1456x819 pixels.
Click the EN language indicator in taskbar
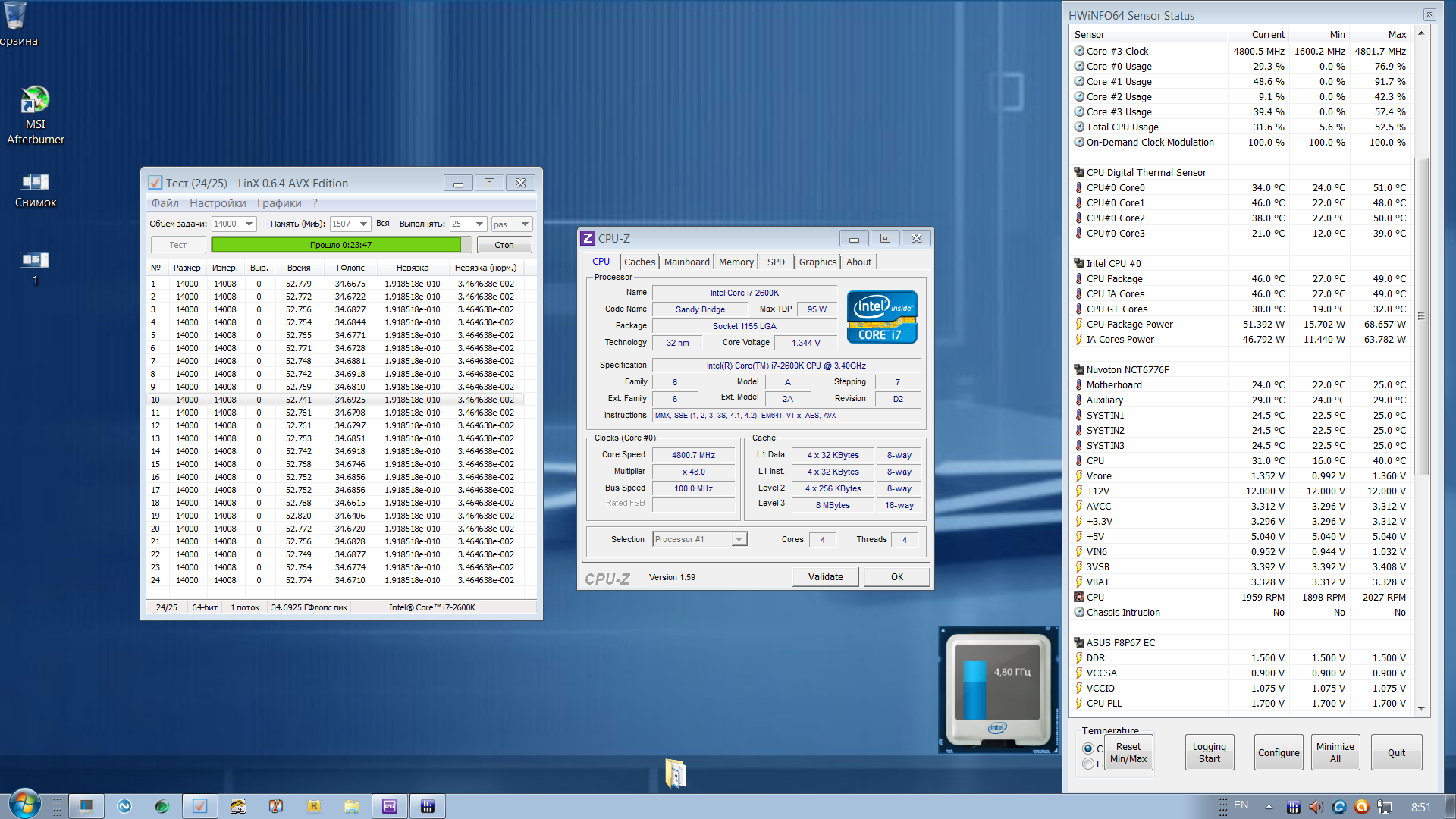(1241, 805)
